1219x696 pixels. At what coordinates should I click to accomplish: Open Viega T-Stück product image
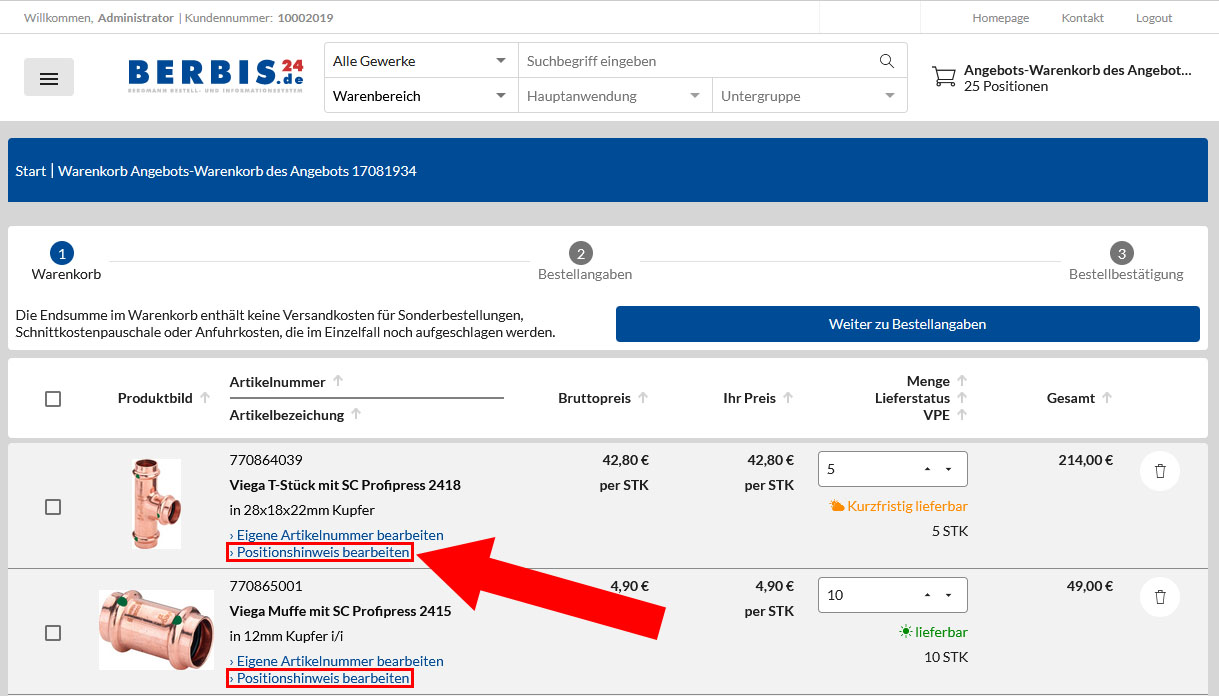[x=155, y=504]
